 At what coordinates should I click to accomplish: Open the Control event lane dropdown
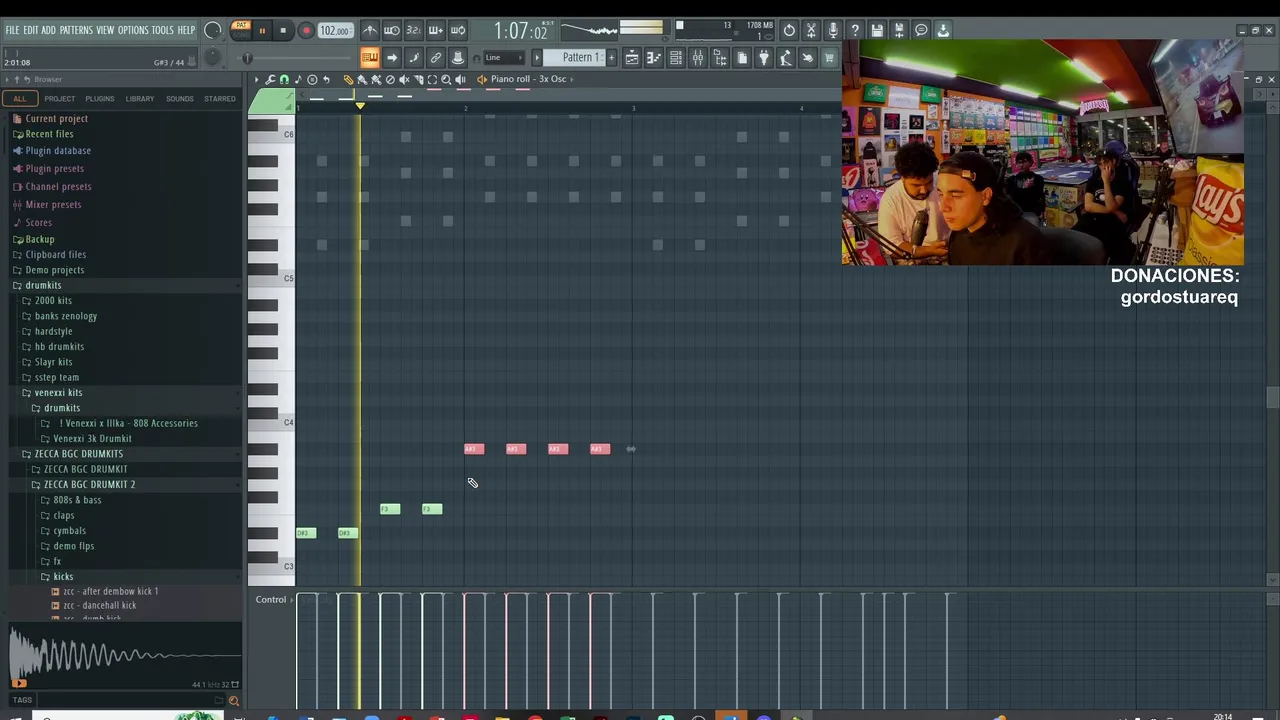tap(276, 599)
